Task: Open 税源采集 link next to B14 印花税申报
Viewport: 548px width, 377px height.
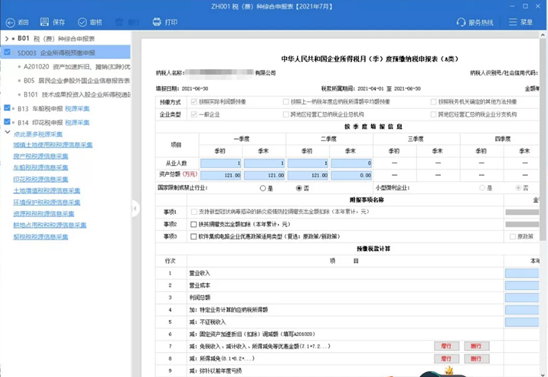Action: [x=77, y=123]
